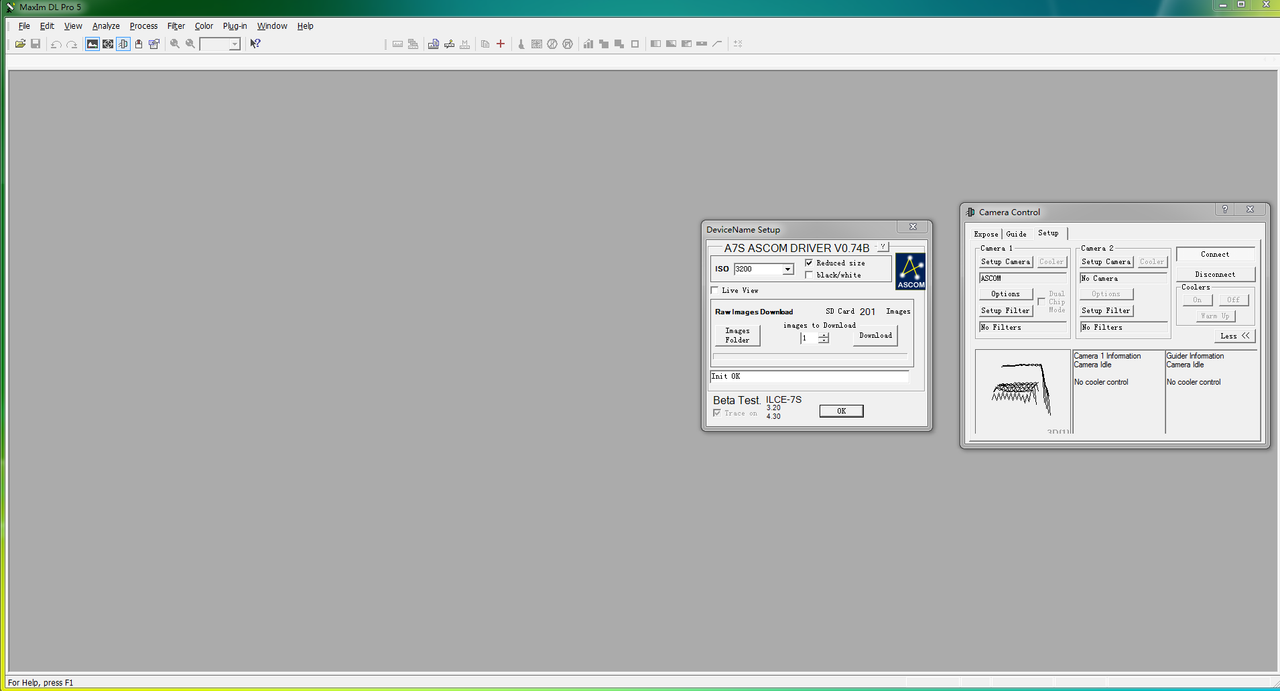Click the Save disk icon in toolbar

pyautogui.click(x=36, y=44)
